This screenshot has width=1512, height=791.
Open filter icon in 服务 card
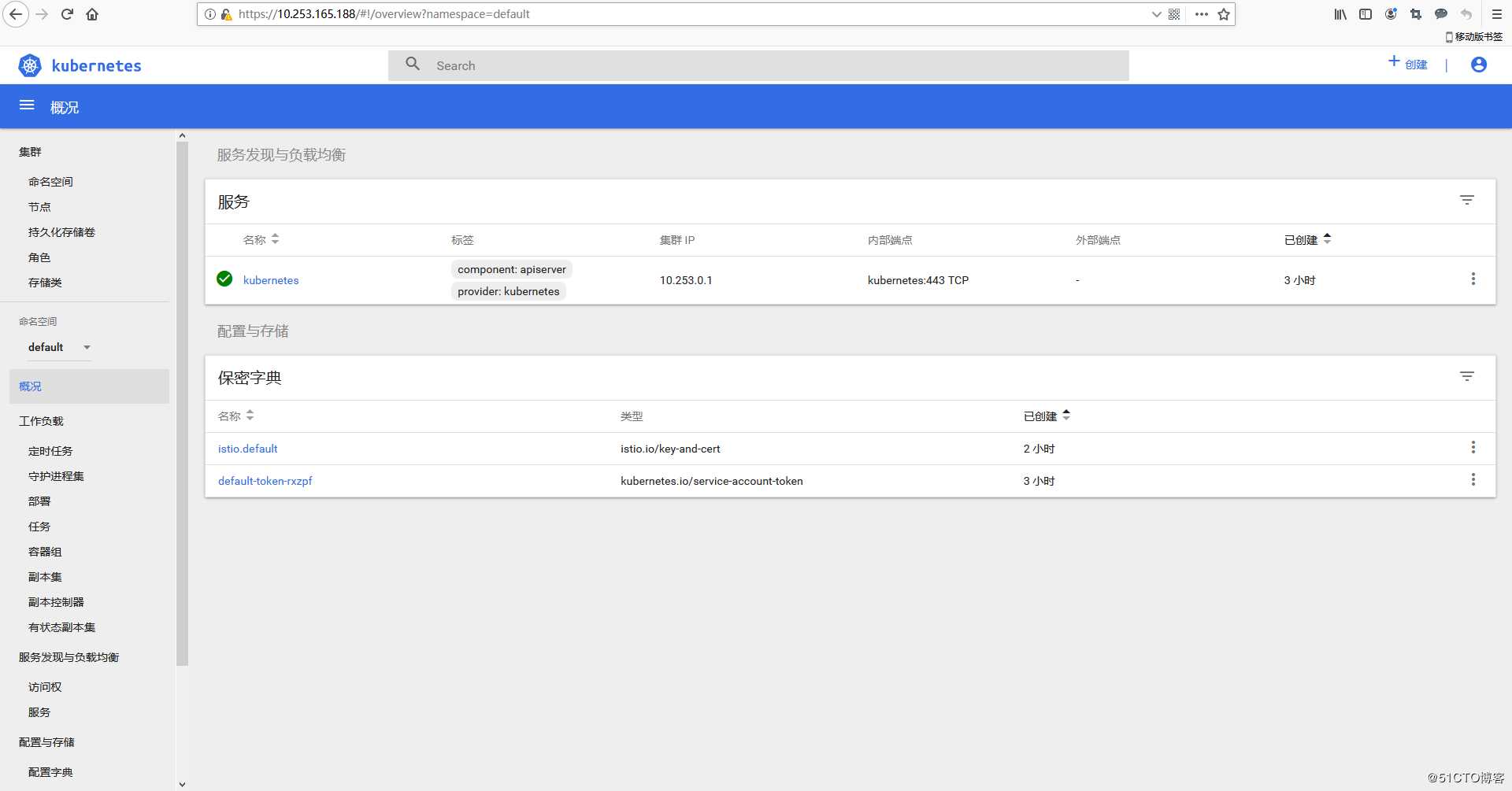[1467, 200]
